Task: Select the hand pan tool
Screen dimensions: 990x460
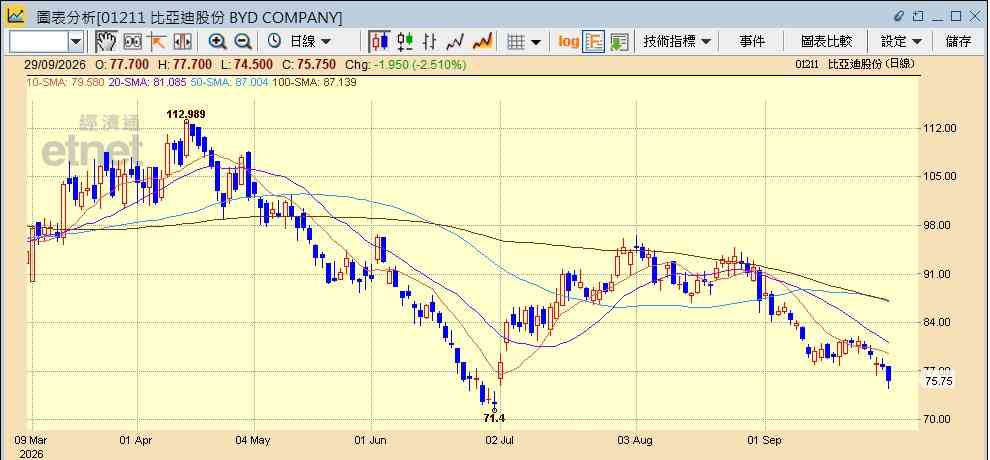Action: [107, 42]
